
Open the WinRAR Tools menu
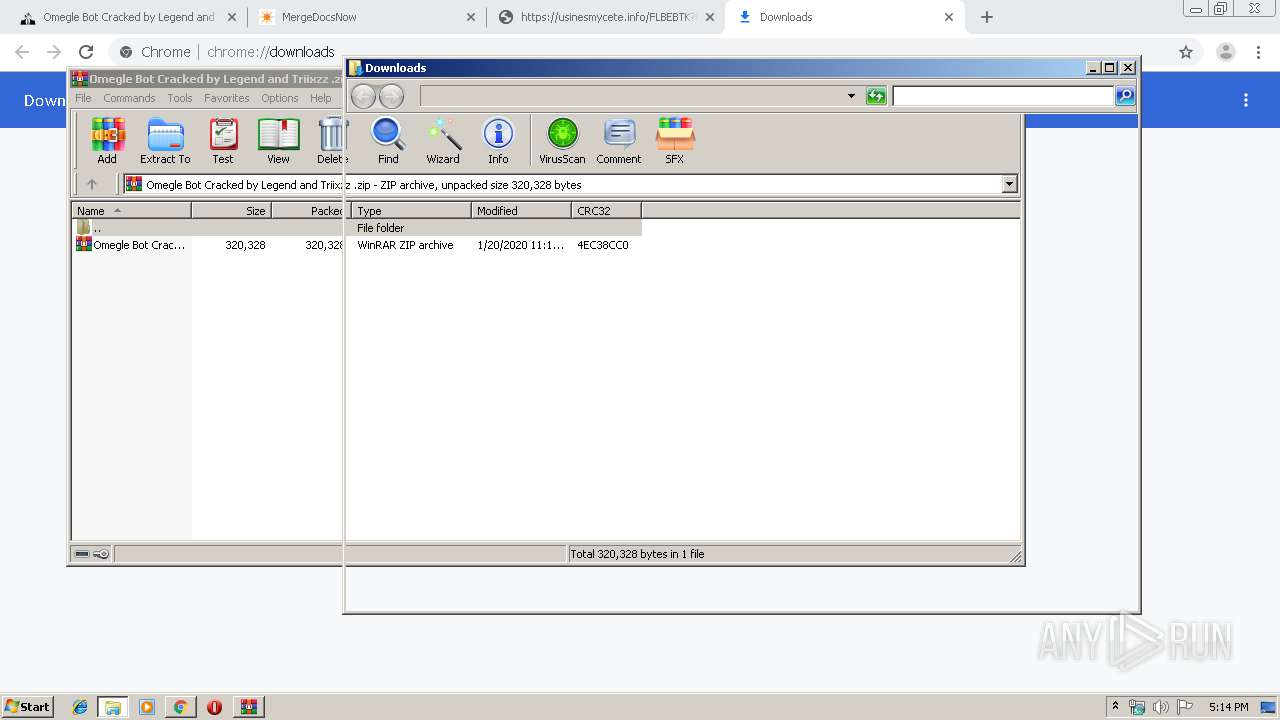click(x=180, y=98)
